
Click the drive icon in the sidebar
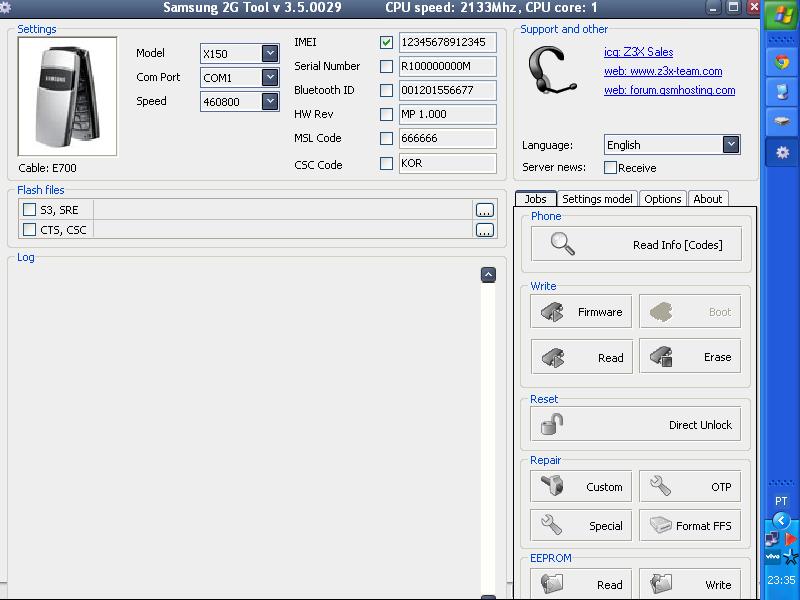click(781, 121)
